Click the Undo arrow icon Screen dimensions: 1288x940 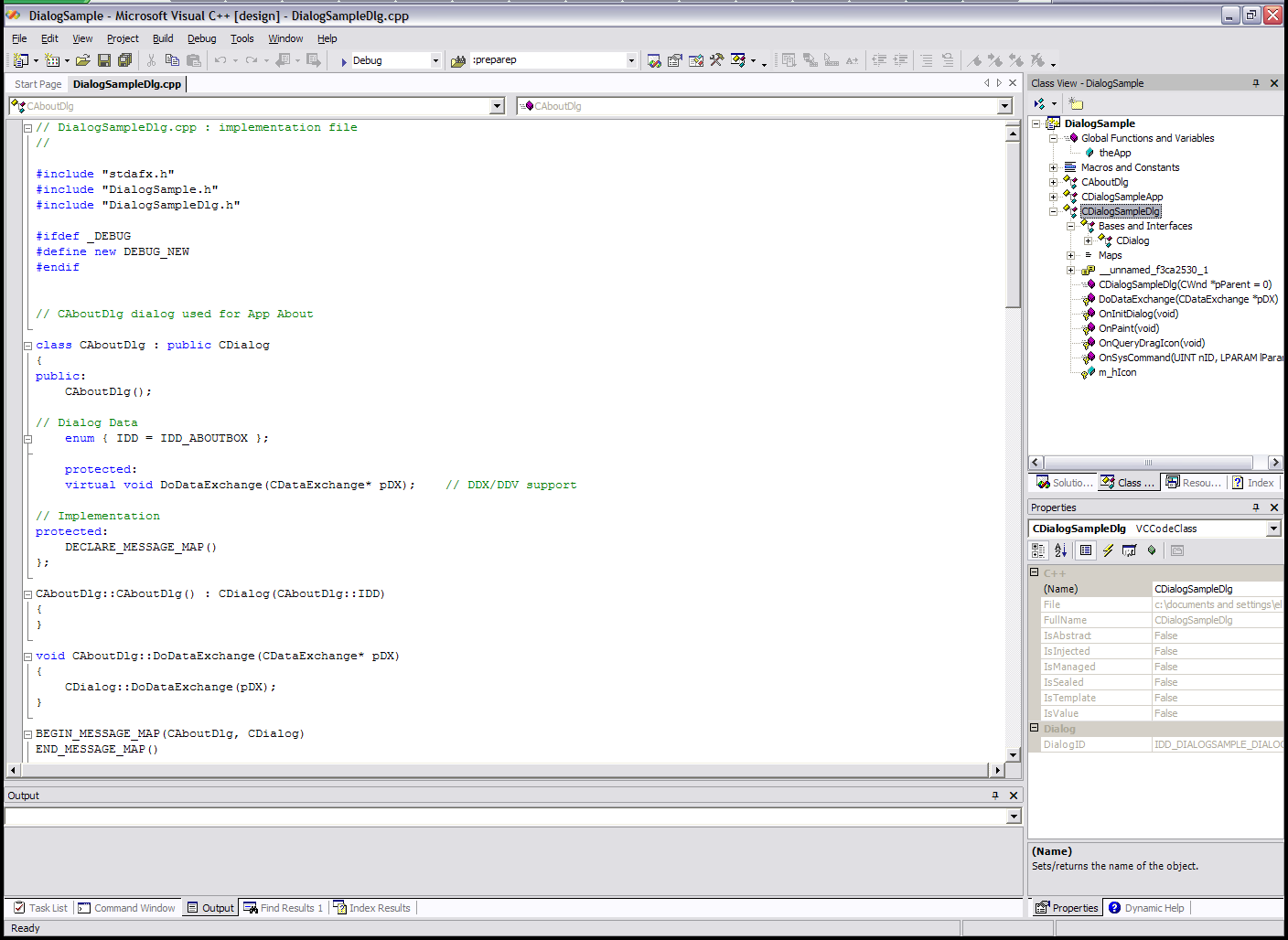tap(220, 60)
